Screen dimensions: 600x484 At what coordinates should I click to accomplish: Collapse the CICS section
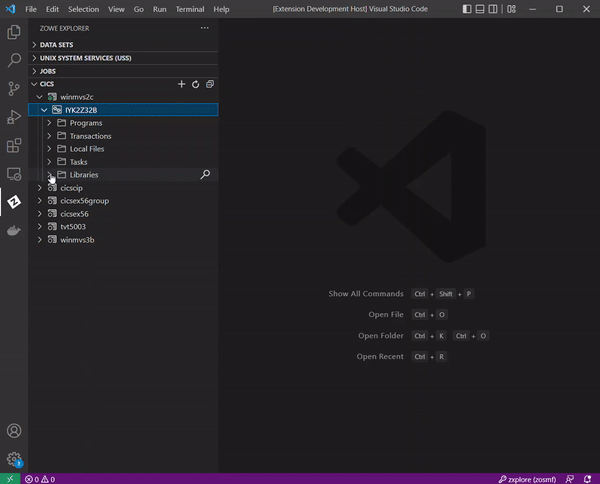click(x=34, y=84)
